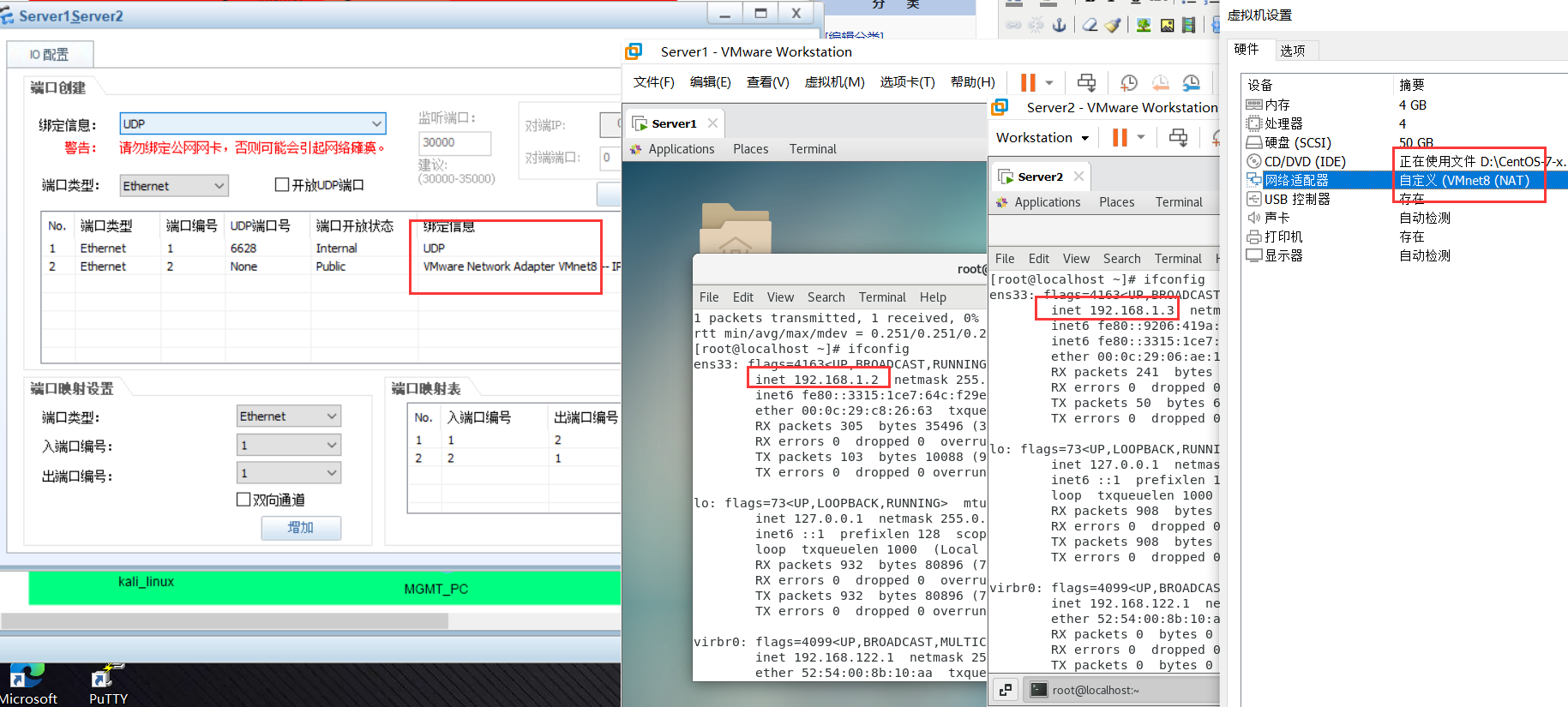
Task: Open snapshot manager in Server1 toolbar
Action: 1192,82
